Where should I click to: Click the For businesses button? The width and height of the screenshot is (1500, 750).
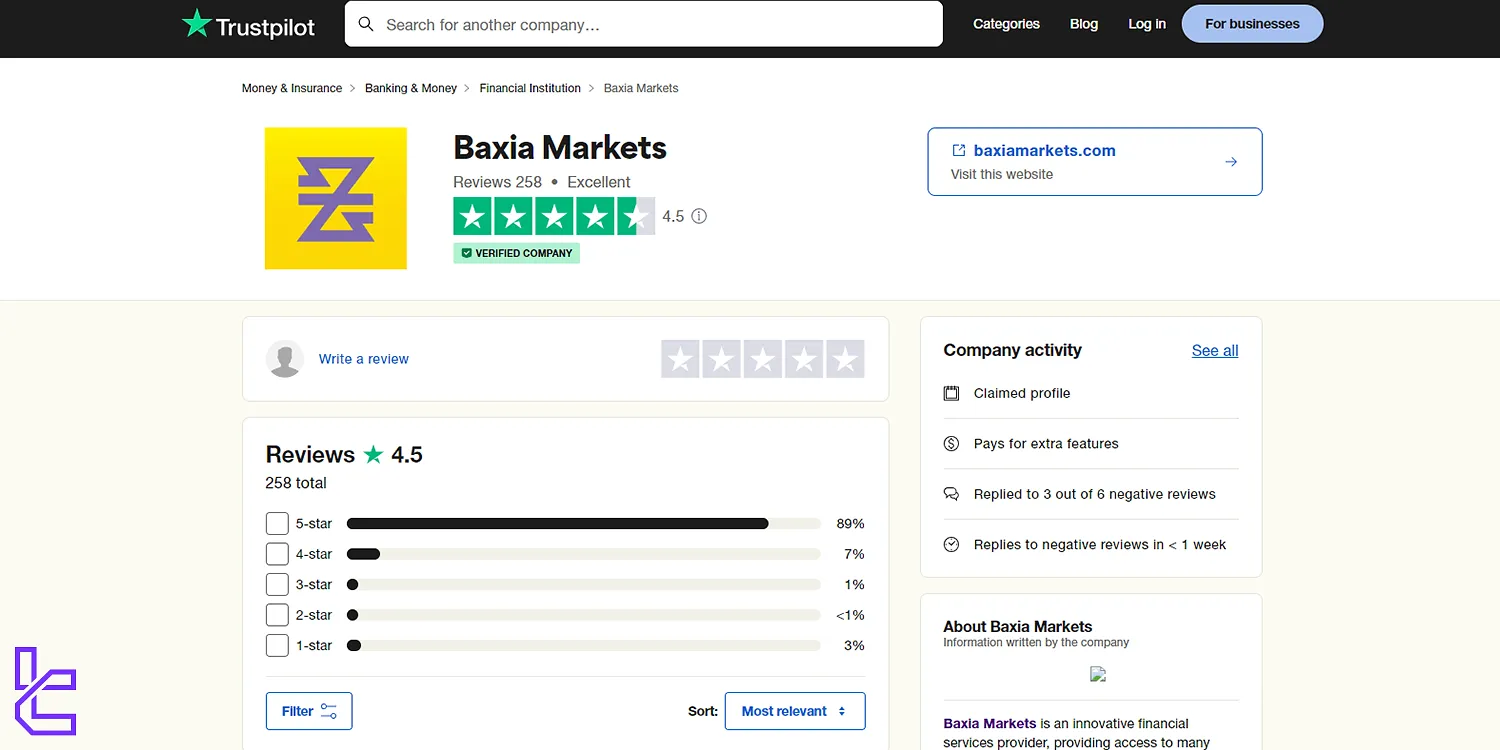[1252, 24]
